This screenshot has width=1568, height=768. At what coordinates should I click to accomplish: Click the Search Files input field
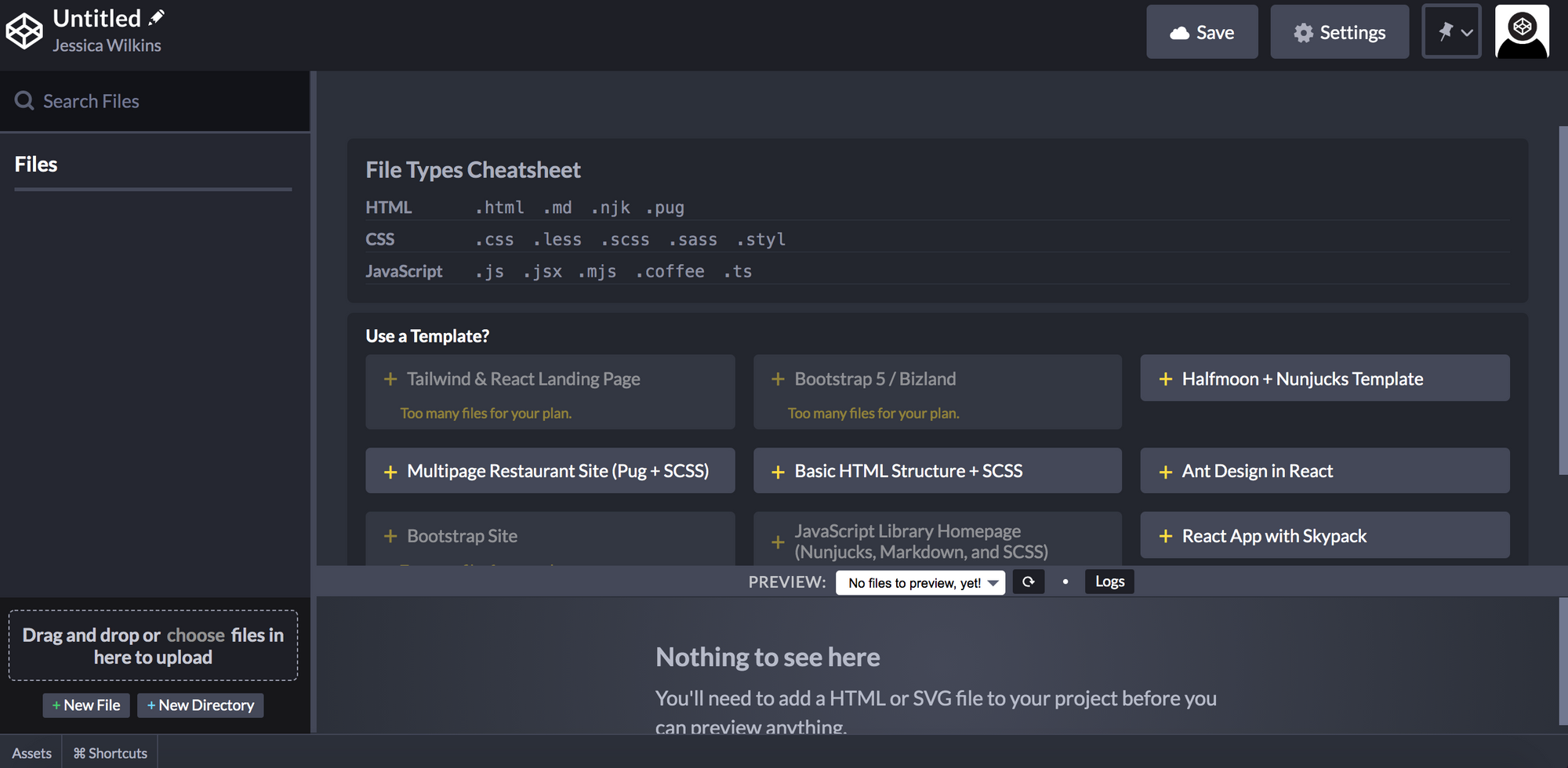coord(155,101)
